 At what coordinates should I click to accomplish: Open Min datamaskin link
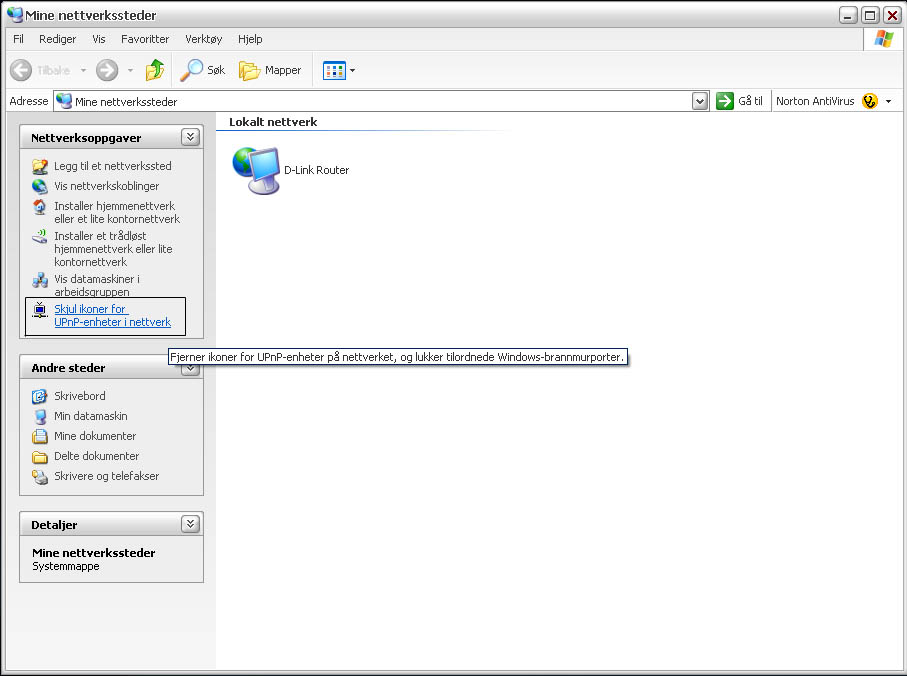[91, 416]
